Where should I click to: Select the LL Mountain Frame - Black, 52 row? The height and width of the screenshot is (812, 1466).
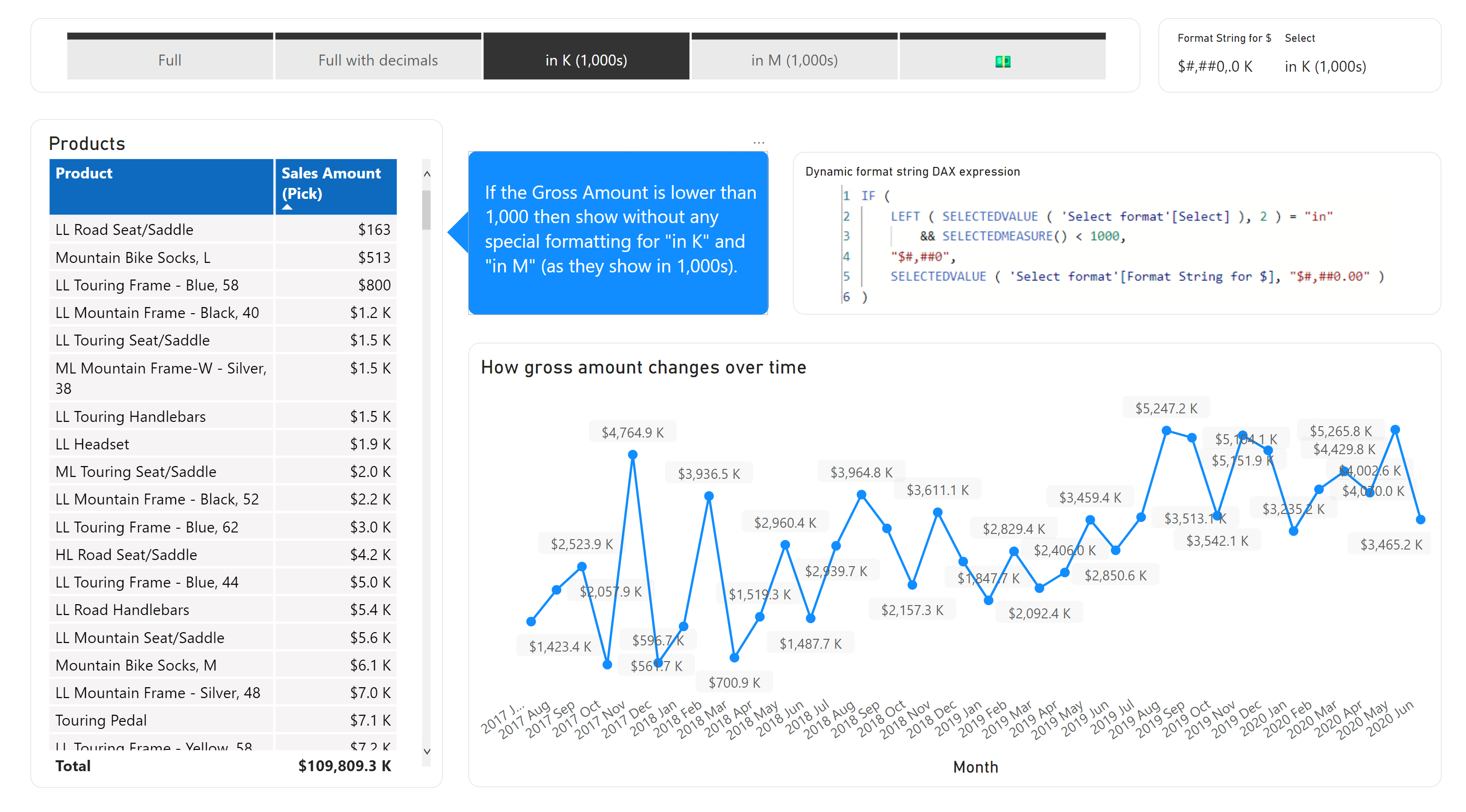[x=223, y=499]
